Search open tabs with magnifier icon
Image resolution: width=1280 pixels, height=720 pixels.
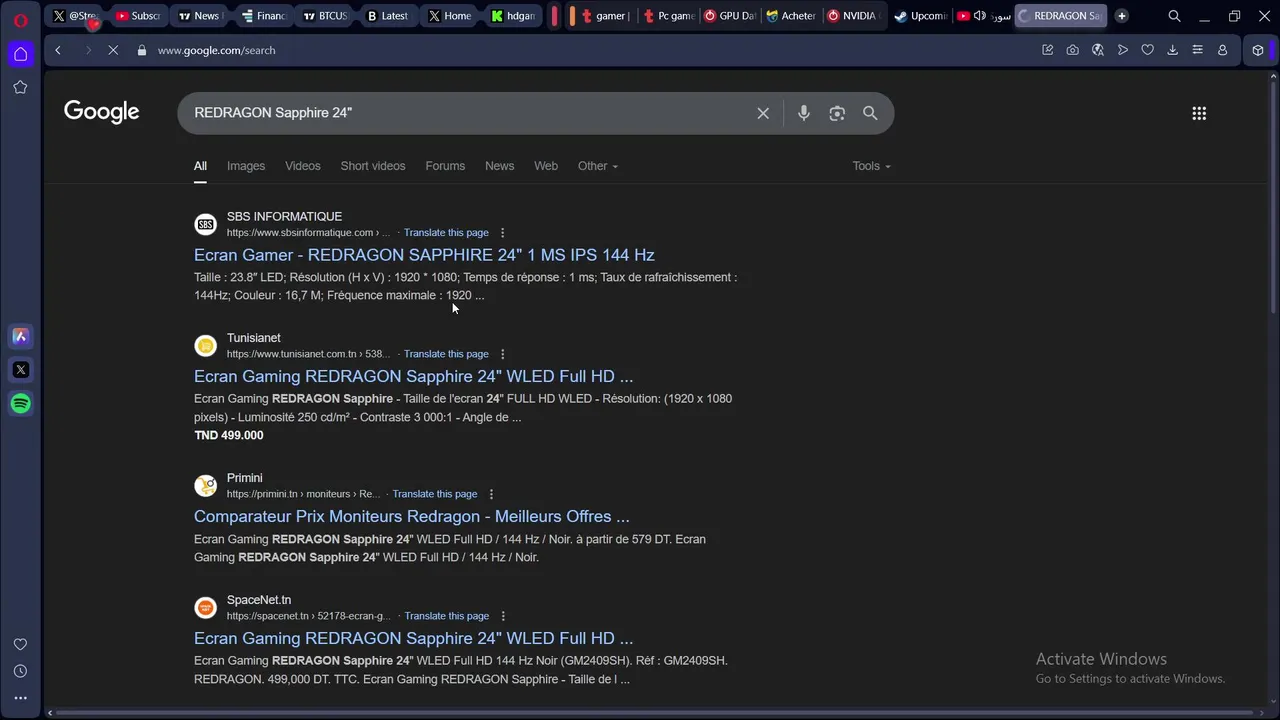click(1174, 16)
